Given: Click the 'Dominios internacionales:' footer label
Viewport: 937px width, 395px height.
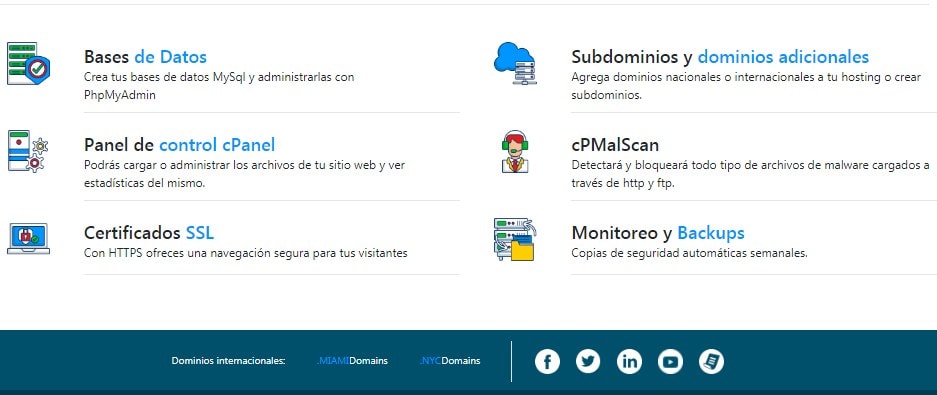Looking at the screenshot, I should click(228, 361).
